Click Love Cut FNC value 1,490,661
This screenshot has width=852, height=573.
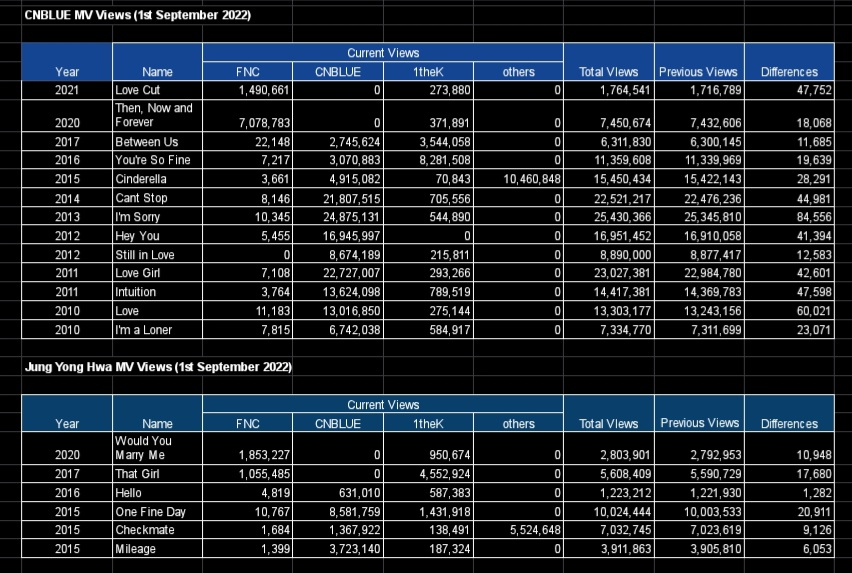pos(247,90)
